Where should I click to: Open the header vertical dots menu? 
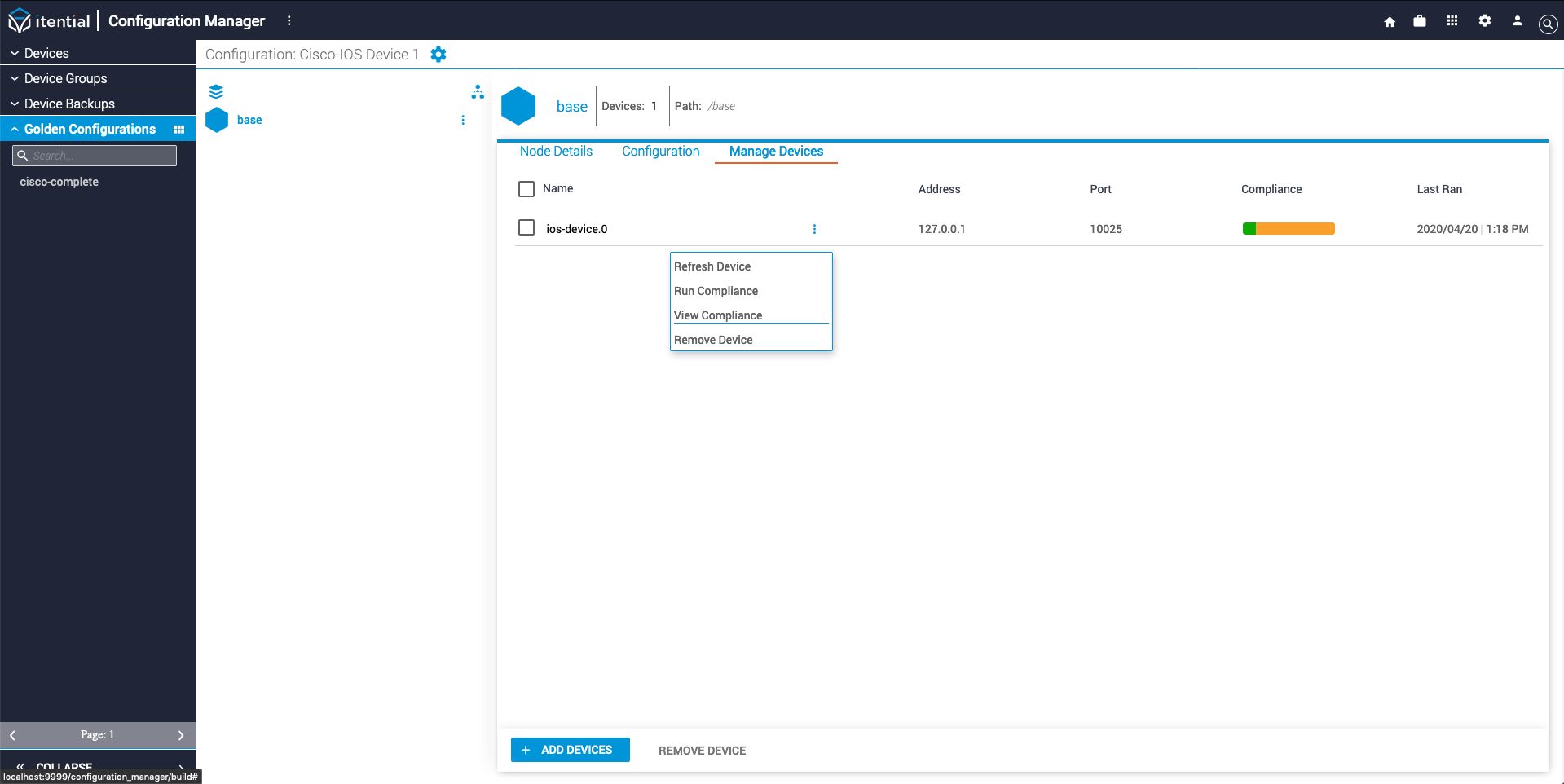pyautogui.click(x=289, y=20)
